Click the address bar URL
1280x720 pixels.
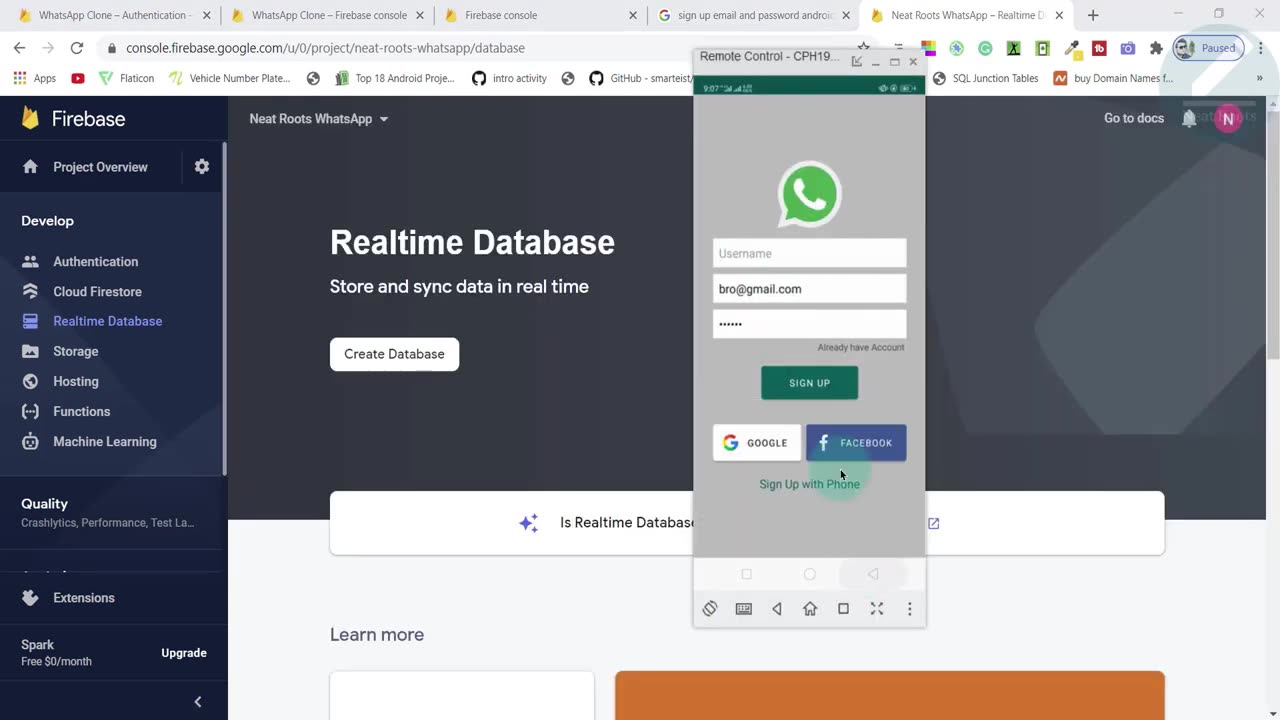click(x=325, y=48)
